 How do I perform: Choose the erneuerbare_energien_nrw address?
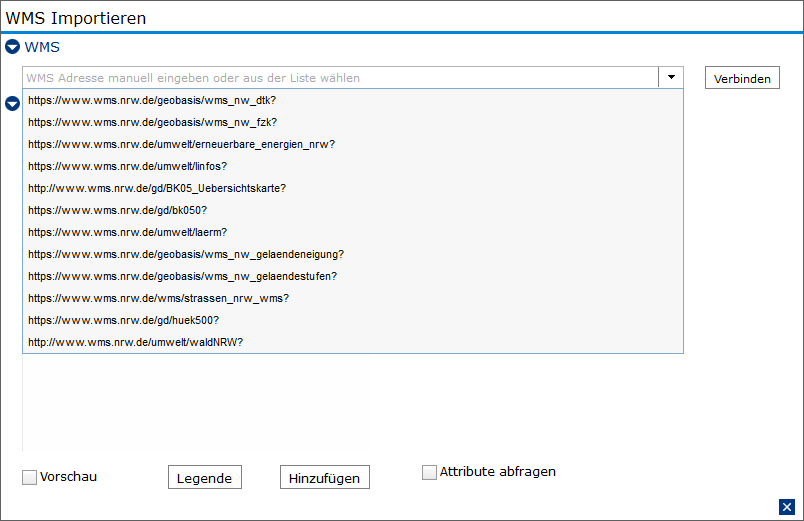[353, 145]
